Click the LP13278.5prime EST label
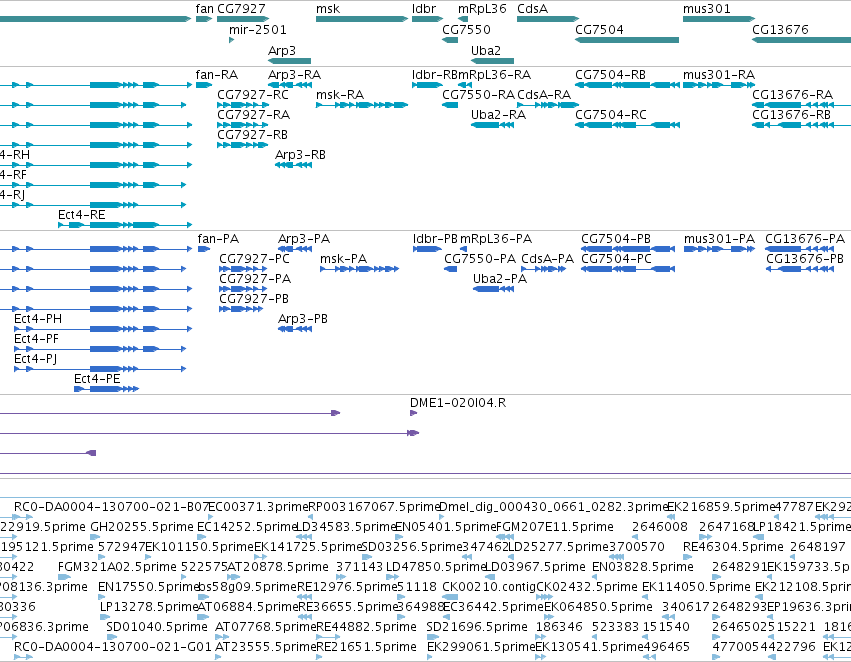851x662 pixels. click(x=149, y=607)
